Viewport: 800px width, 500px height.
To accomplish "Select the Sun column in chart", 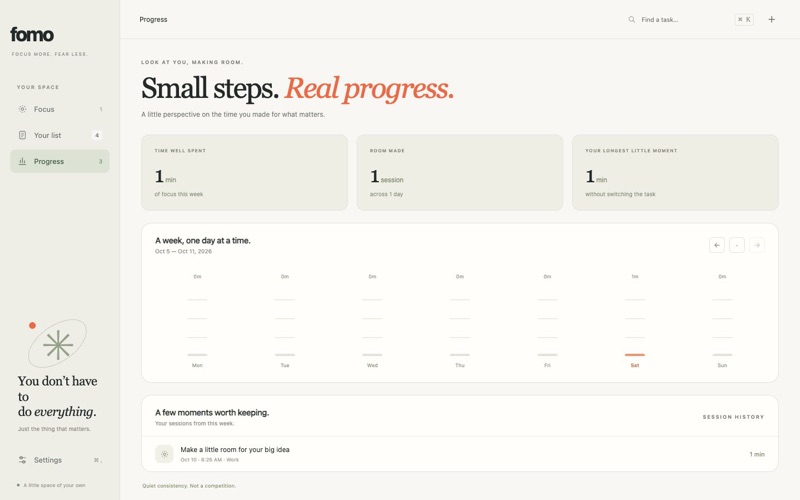I will point(722,320).
